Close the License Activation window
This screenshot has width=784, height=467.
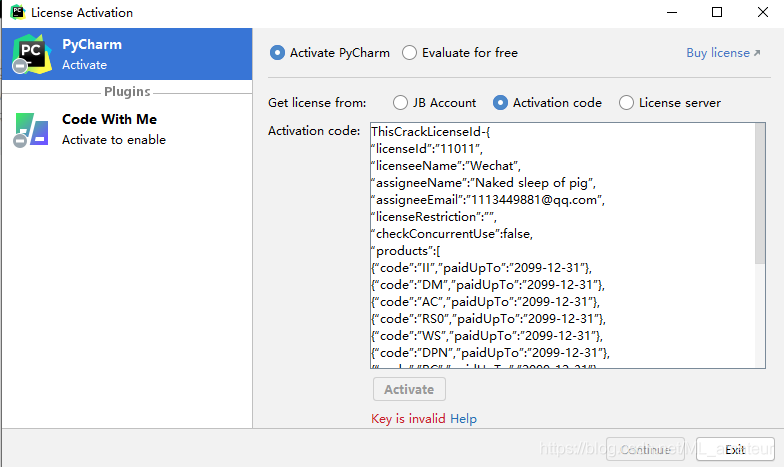click(x=762, y=12)
